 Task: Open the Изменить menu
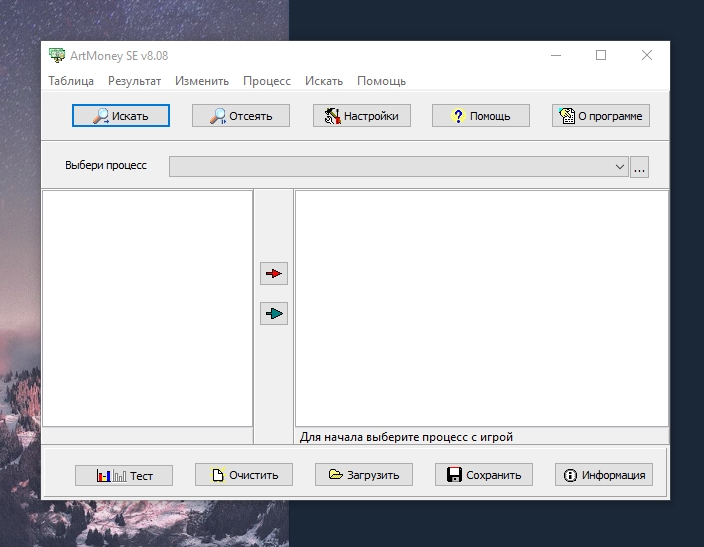click(x=202, y=81)
